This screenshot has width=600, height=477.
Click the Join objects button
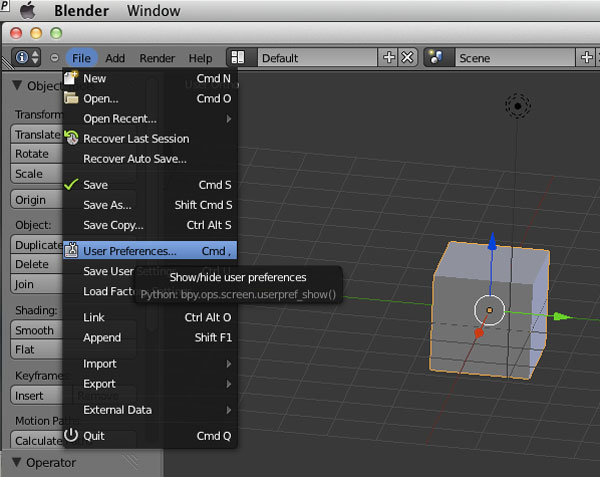click(37, 284)
